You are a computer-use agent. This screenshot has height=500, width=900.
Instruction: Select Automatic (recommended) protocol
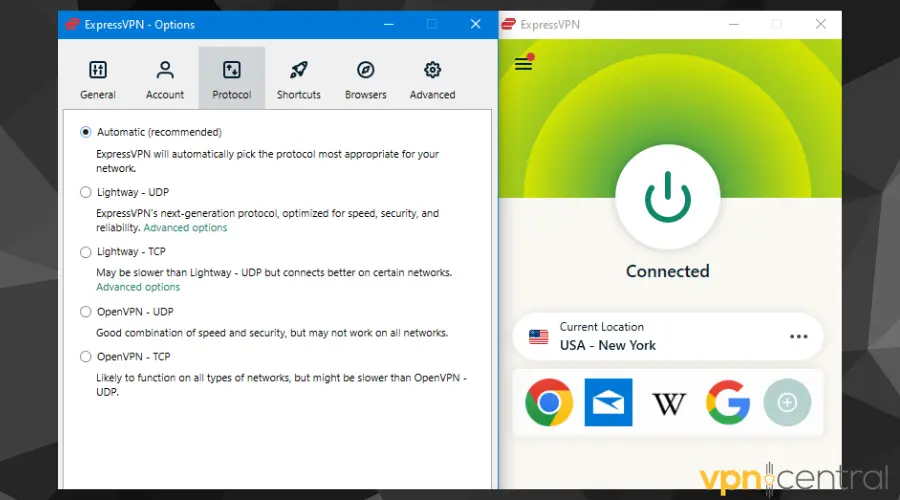(x=86, y=132)
